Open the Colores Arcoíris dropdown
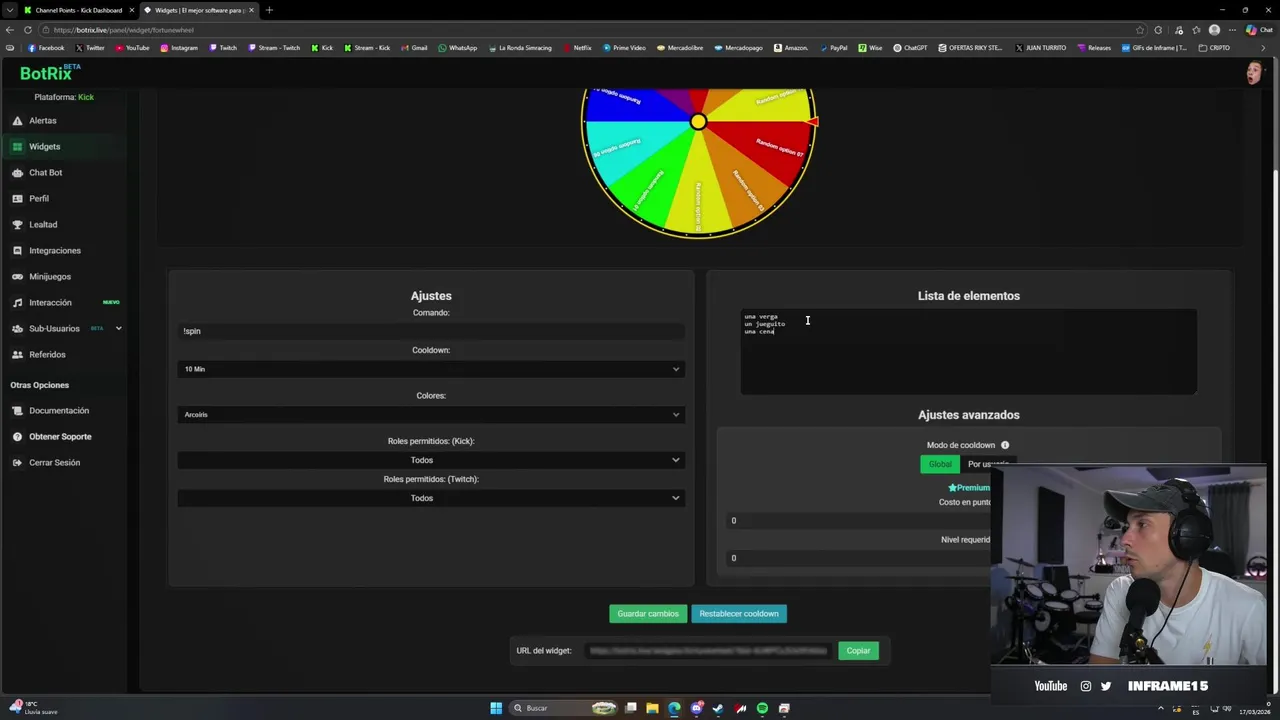1280x720 pixels. pyautogui.click(x=431, y=414)
